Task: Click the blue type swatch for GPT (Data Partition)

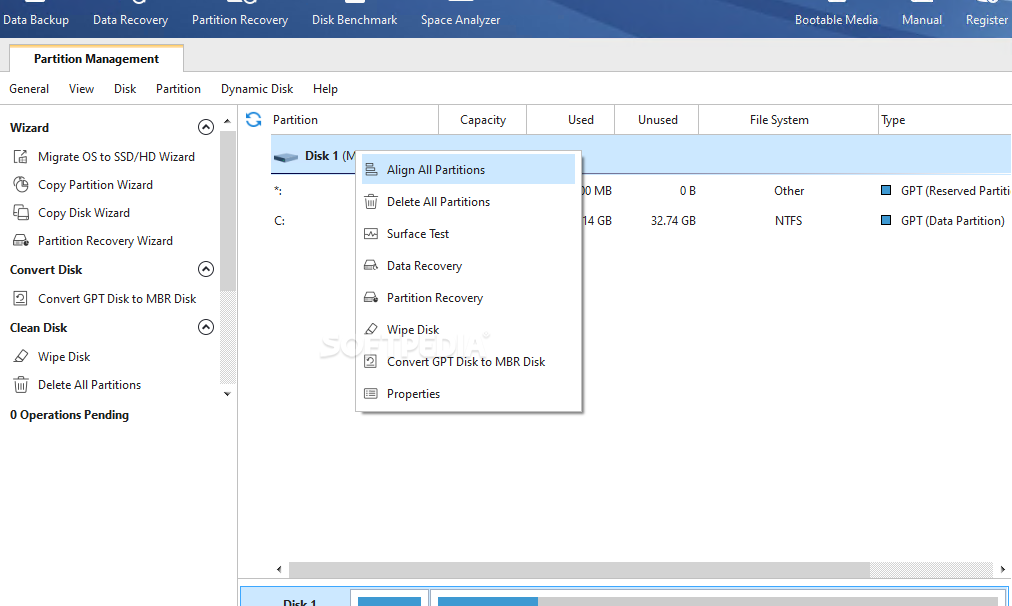Action: pyautogui.click(x=886, y=220)
